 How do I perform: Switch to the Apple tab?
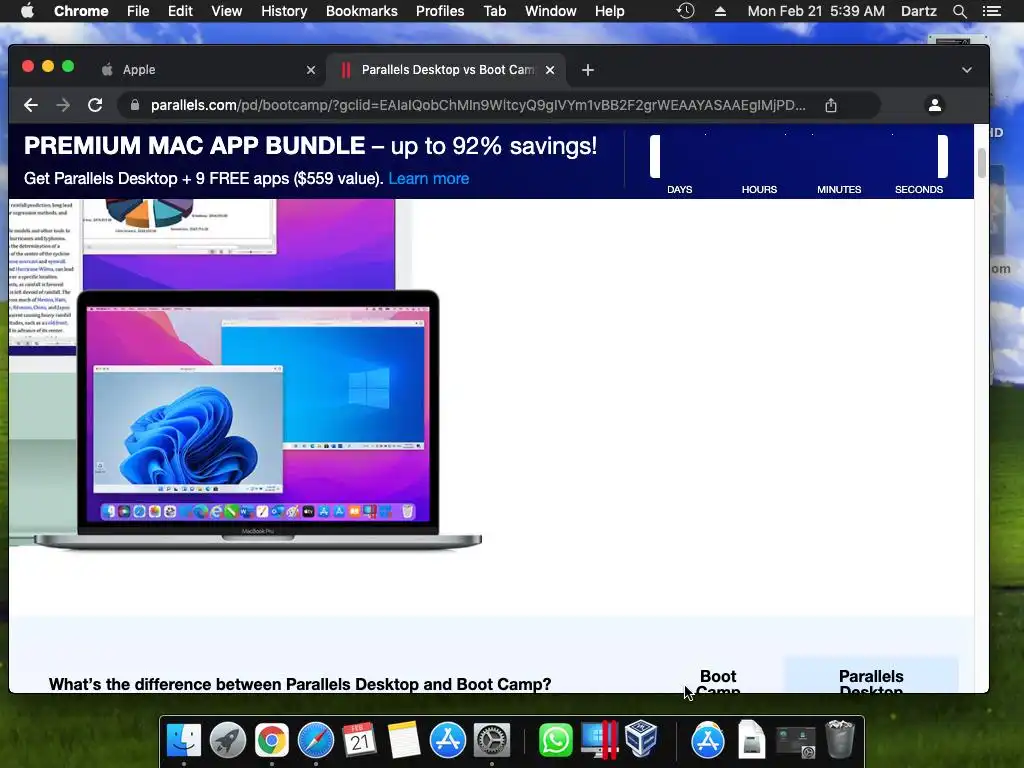[x=206, y=70]
